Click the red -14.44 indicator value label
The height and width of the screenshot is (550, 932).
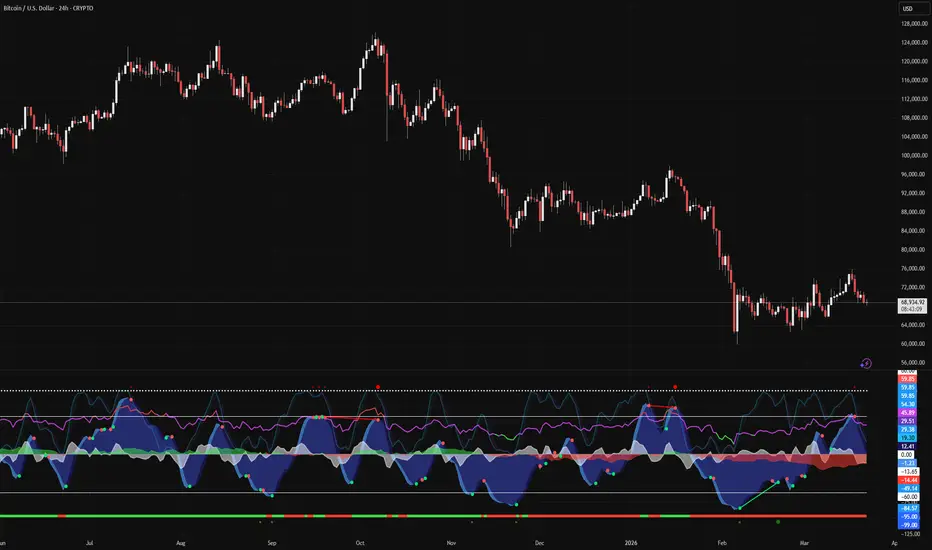pyautogui.click(x=908, y=480)
